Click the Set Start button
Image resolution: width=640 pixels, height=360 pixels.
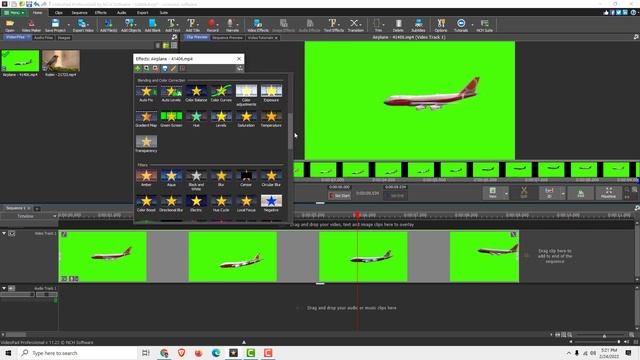click(340, 196)
